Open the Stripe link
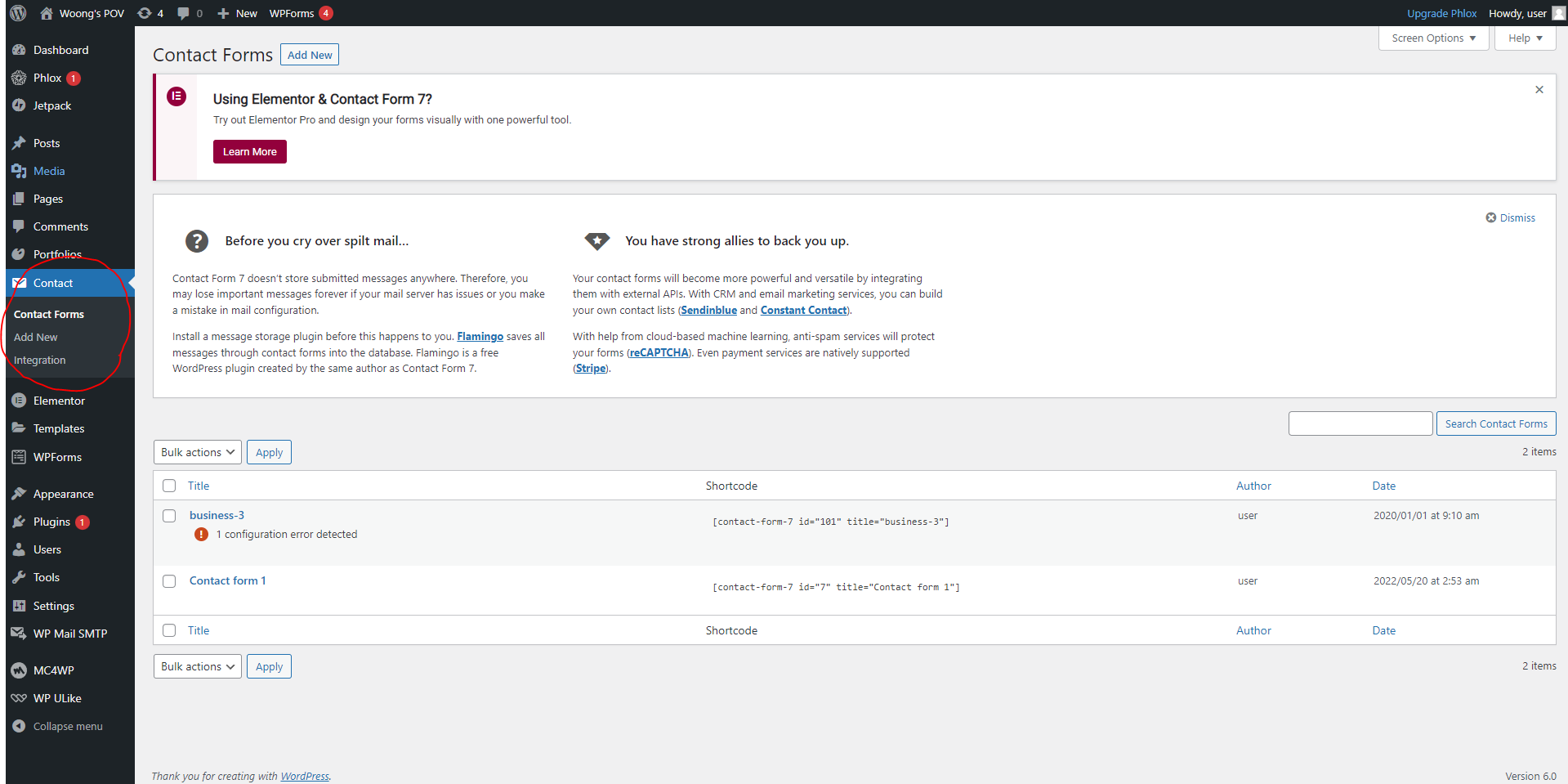1568x784 pixels. pos(591,368)
